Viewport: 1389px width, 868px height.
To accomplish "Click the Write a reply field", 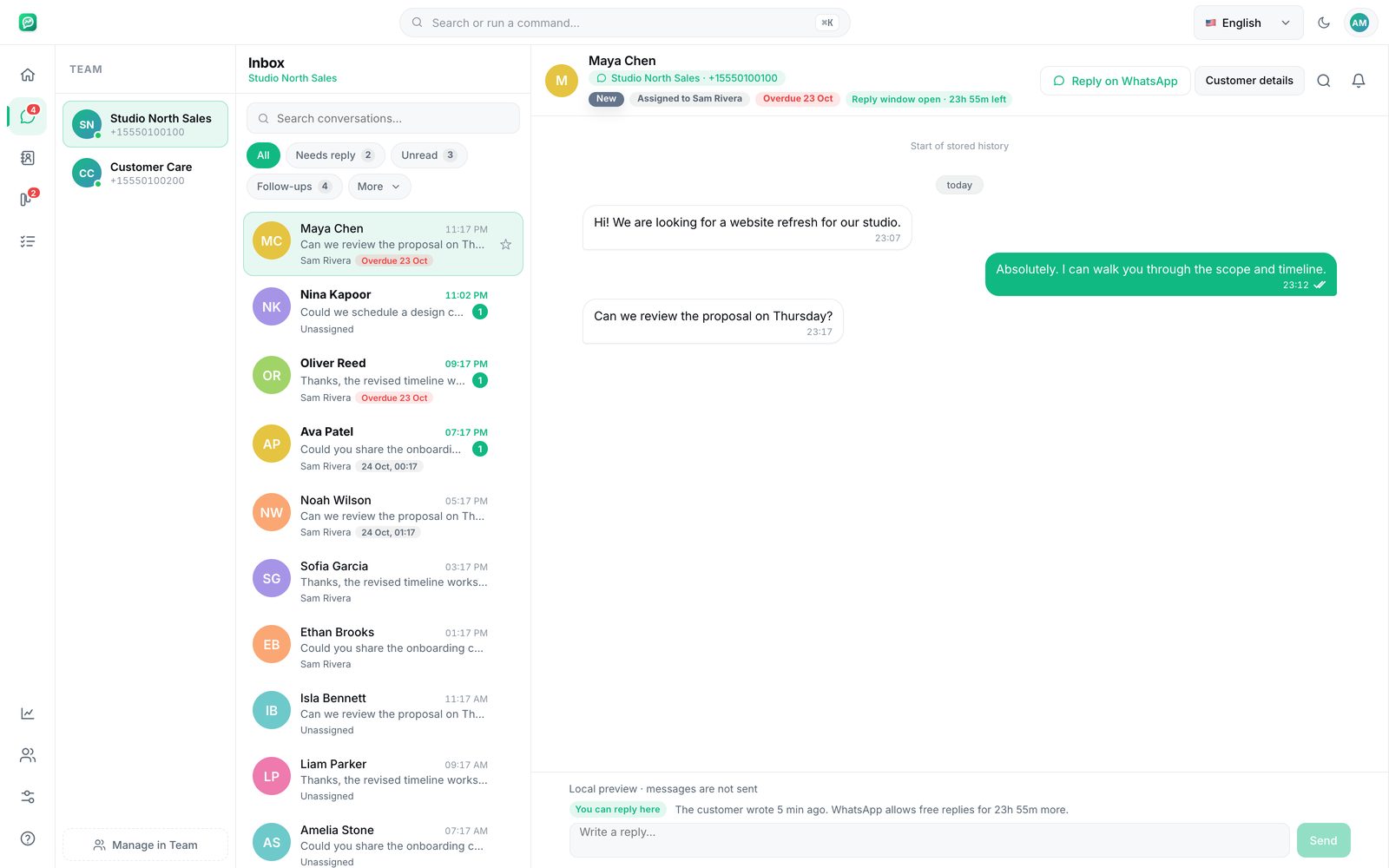I will (x=929, y=839).
